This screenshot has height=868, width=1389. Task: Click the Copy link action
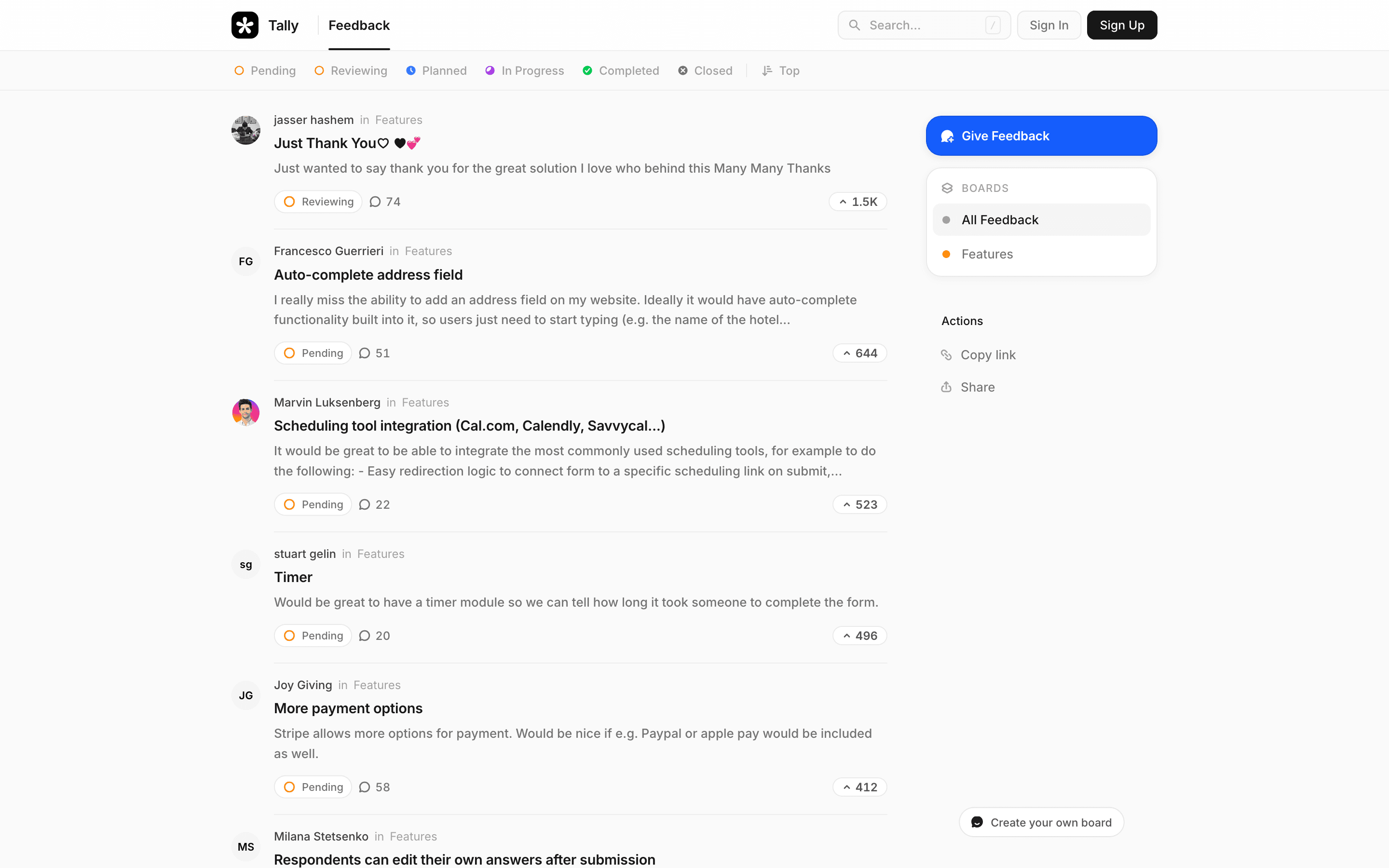point(978,355)
